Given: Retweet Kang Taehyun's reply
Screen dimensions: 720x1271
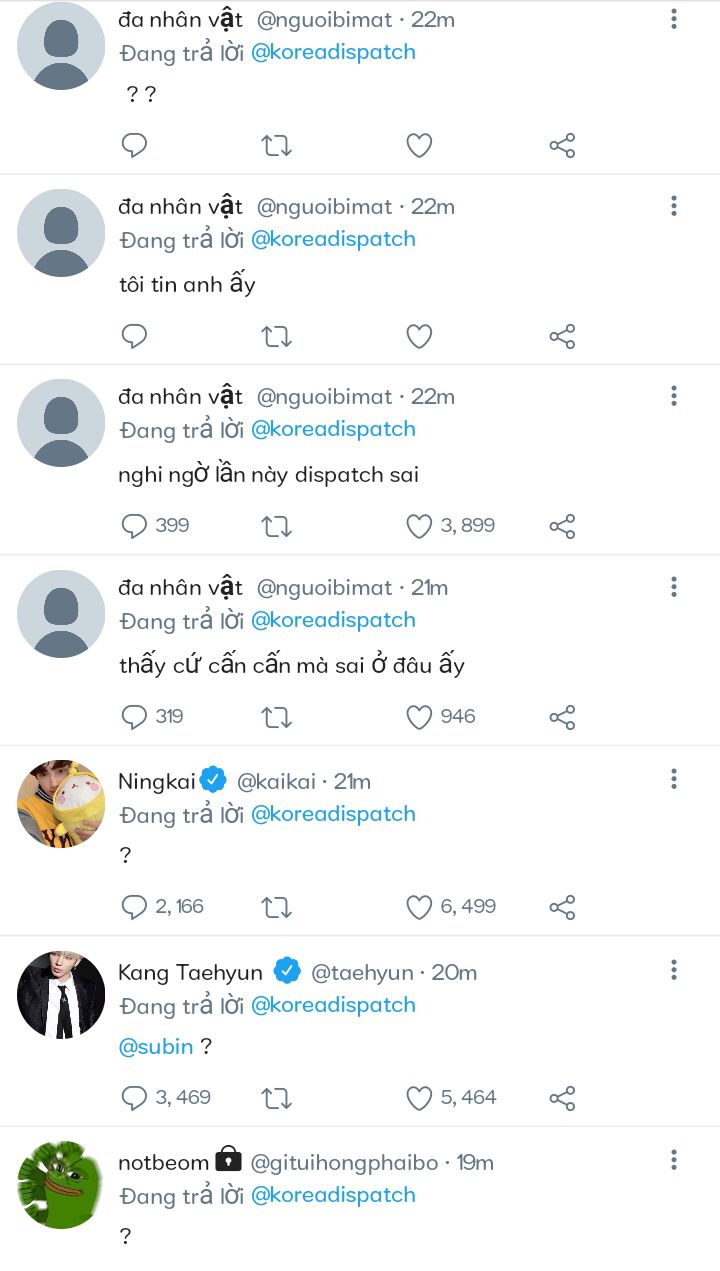Looking at the screenshot, I should click(x=276, y=1098).
